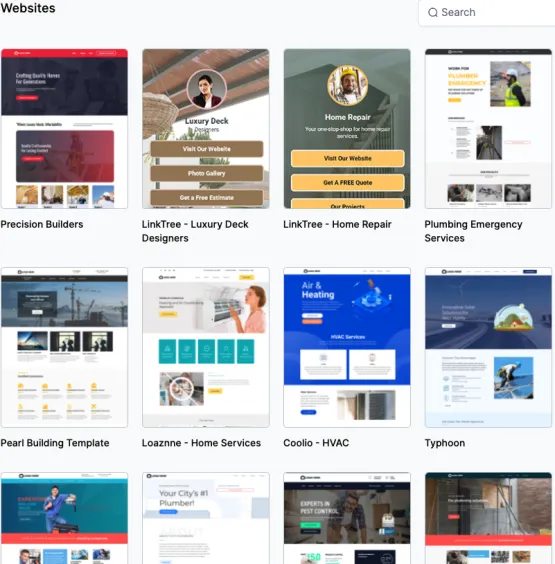Image resolution: width=555 pixels, height=564 pixels.
Task: Select the 'Typhoon' title text
Action: point(445,443)
